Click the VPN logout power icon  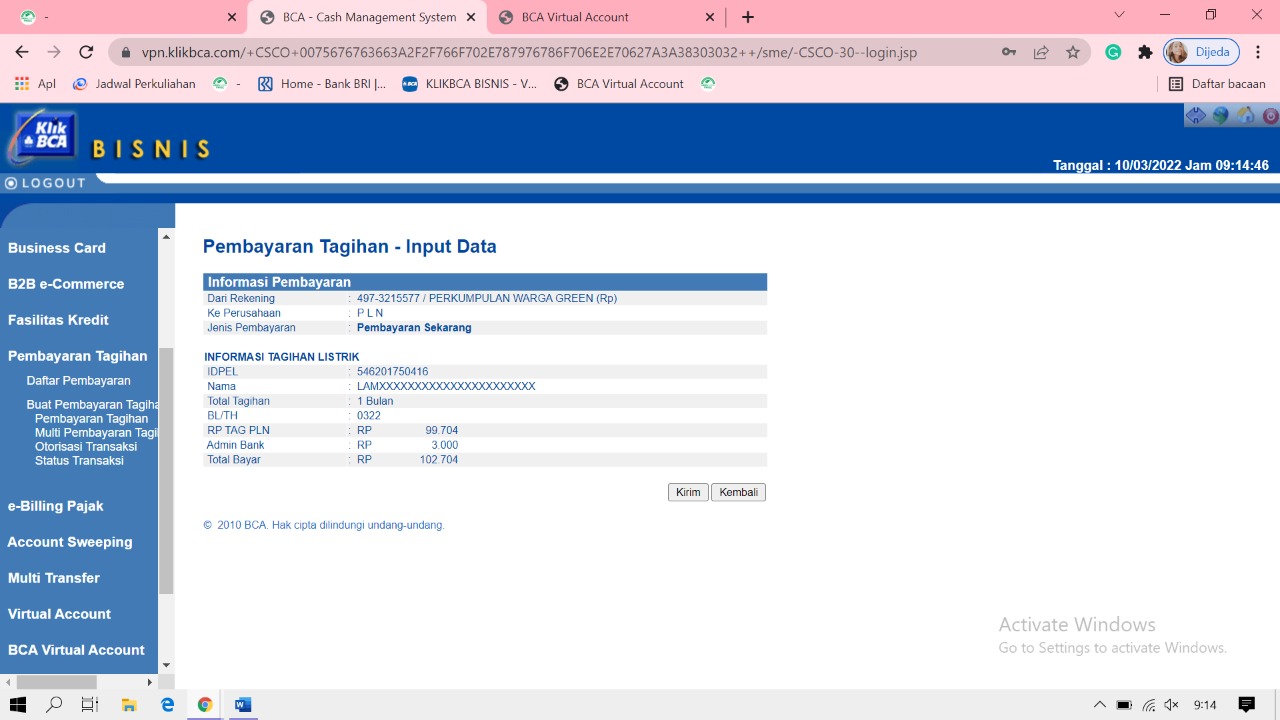point(1270,115)
